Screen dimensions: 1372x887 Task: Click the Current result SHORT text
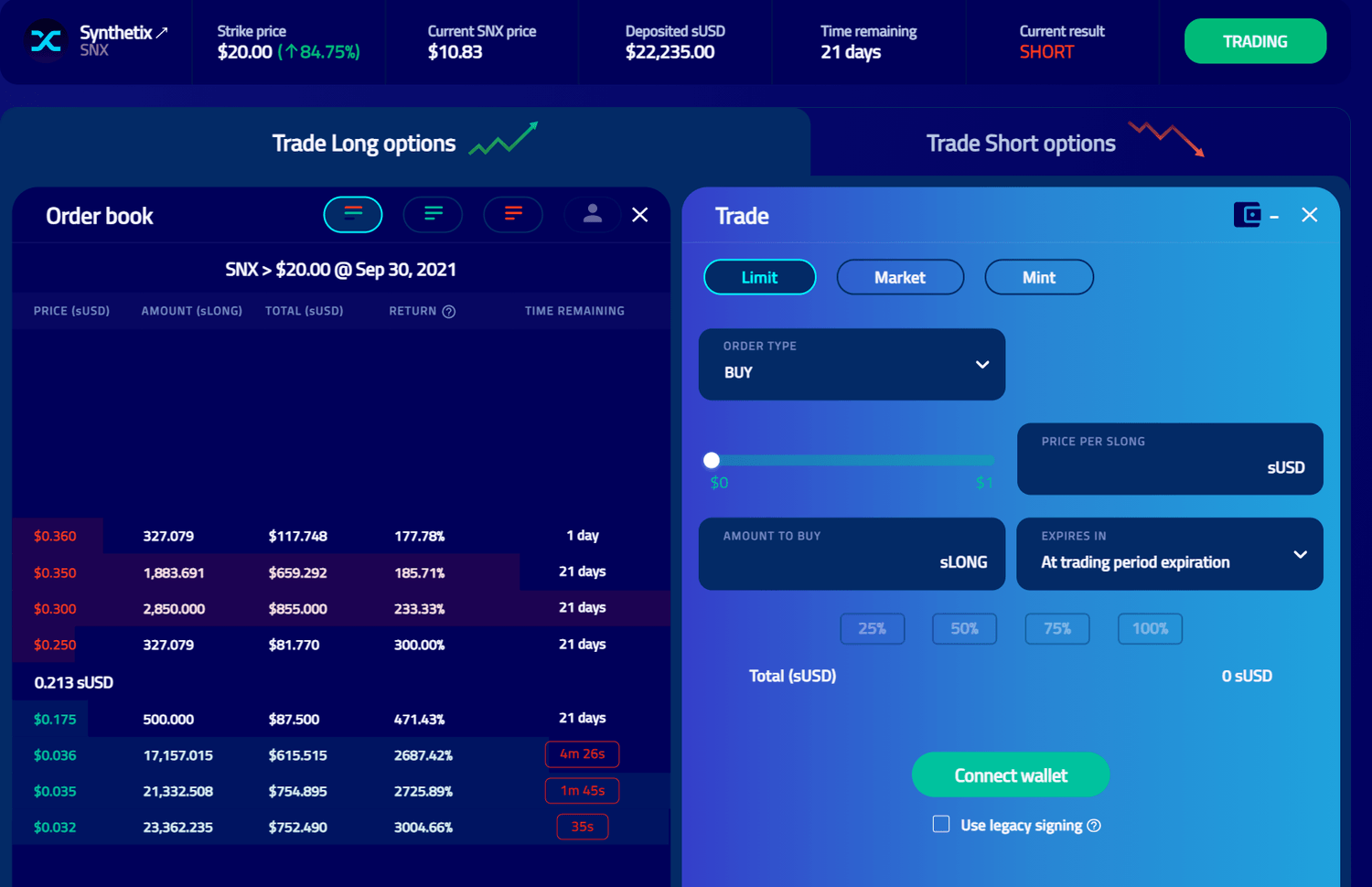point(1046,52)
